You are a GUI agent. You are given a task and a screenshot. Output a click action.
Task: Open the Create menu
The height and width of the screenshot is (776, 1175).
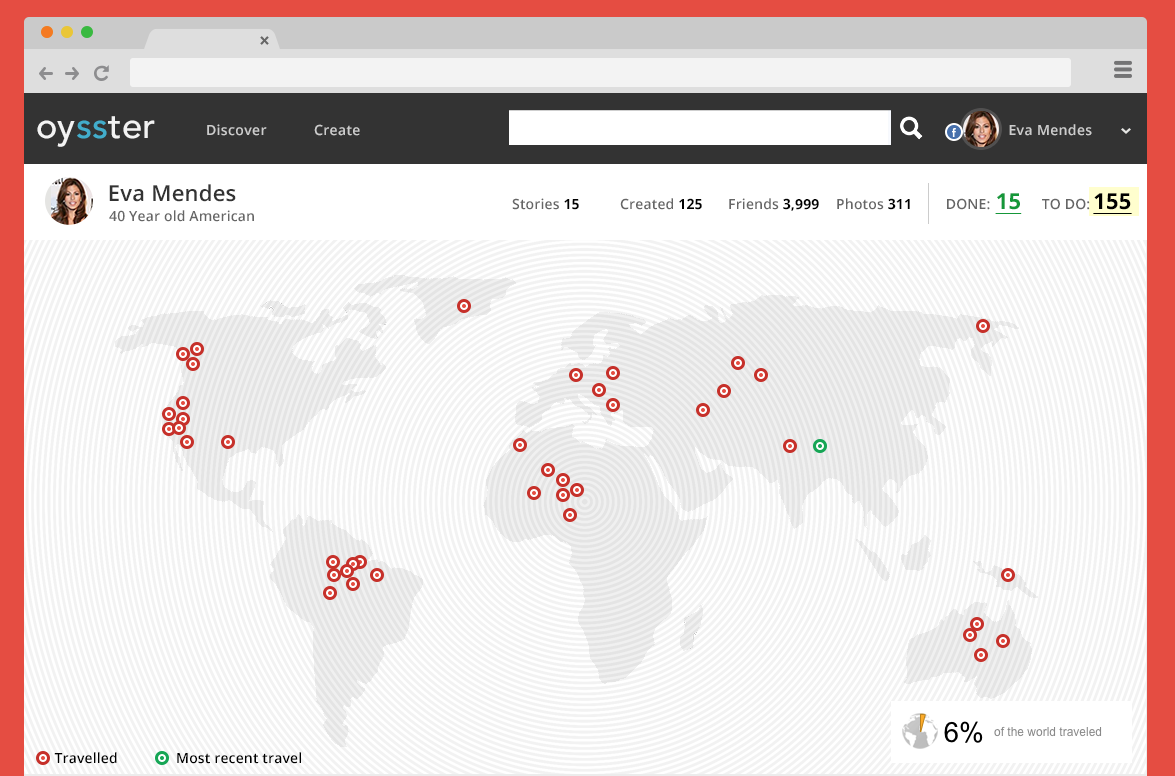tap(337, 130)
